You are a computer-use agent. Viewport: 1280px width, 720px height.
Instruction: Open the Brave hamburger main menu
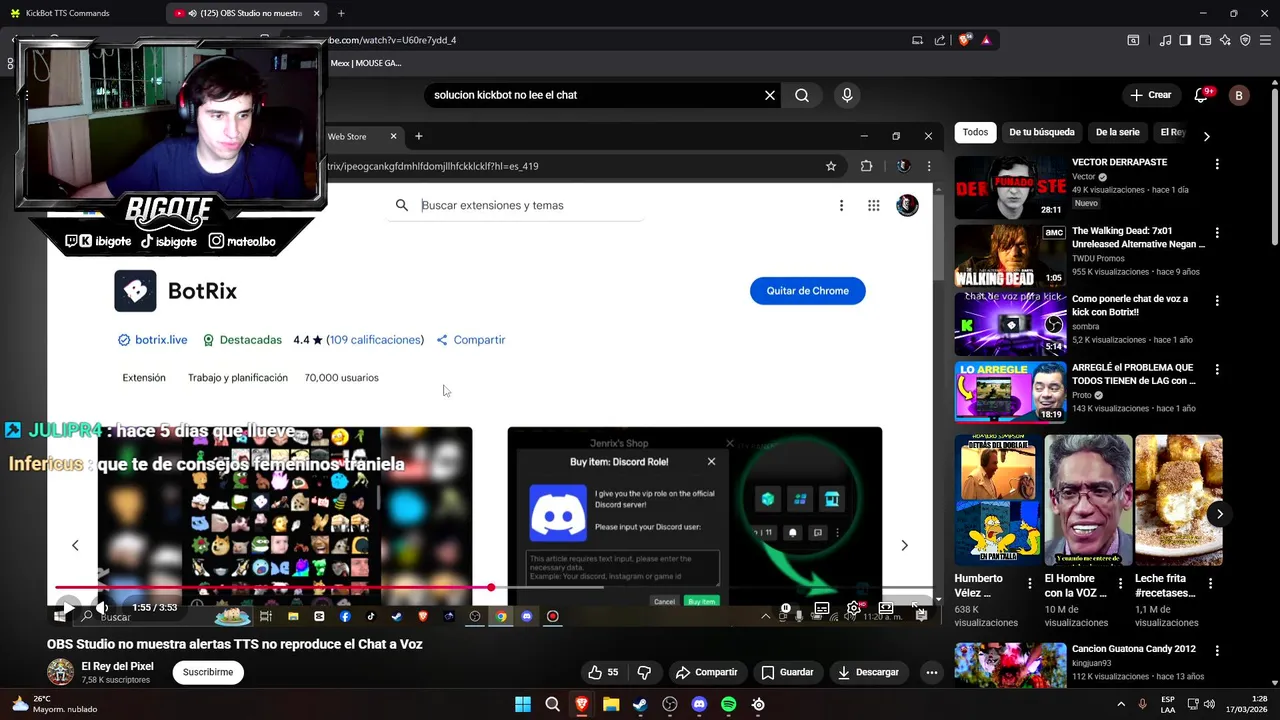1266,40
